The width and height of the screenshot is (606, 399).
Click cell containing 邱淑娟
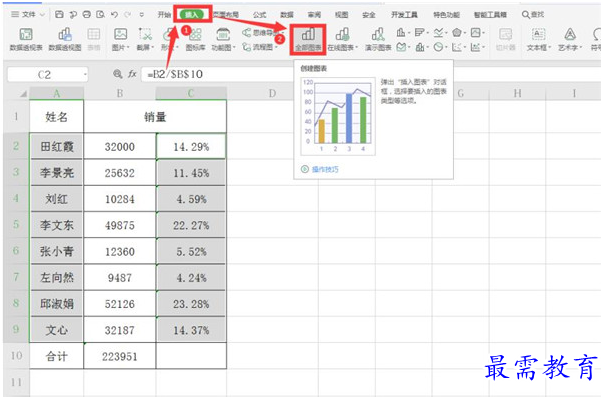56,304
